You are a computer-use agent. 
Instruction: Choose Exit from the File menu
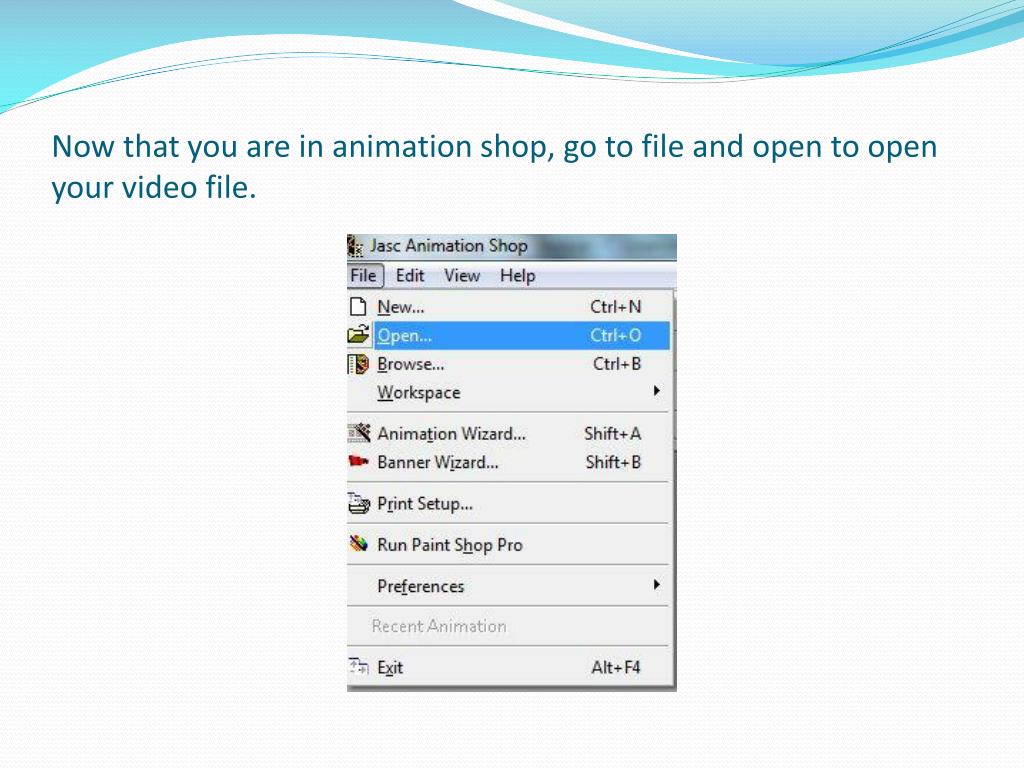pyautogui.click(x=508, y=667)
